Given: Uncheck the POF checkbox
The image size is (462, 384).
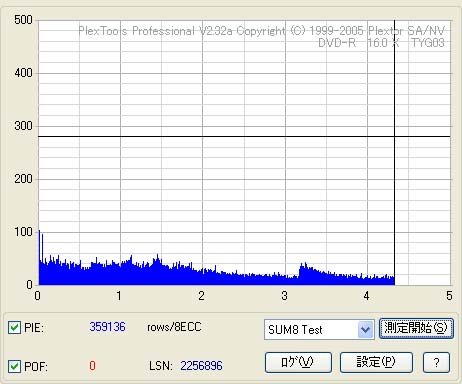Looking at the screenshot, I should coord(14,366).
